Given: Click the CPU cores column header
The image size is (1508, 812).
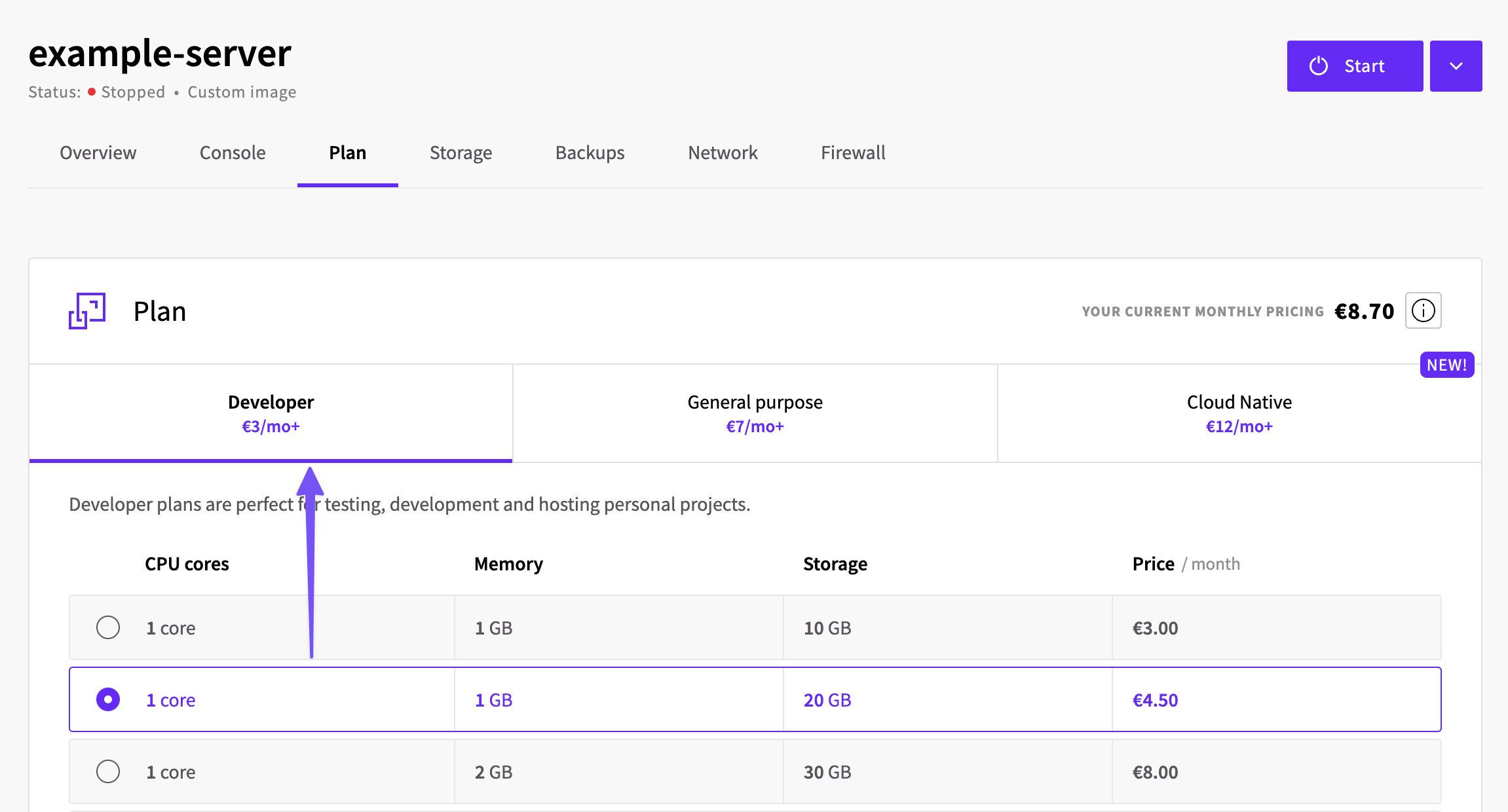Looking at the screenshot, I should (x=187, y=564).
